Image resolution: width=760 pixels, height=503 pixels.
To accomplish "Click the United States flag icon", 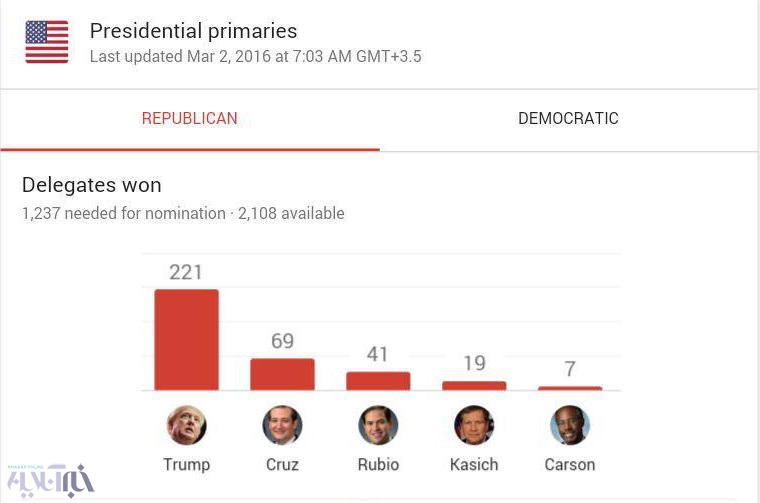I will (47, 42).
